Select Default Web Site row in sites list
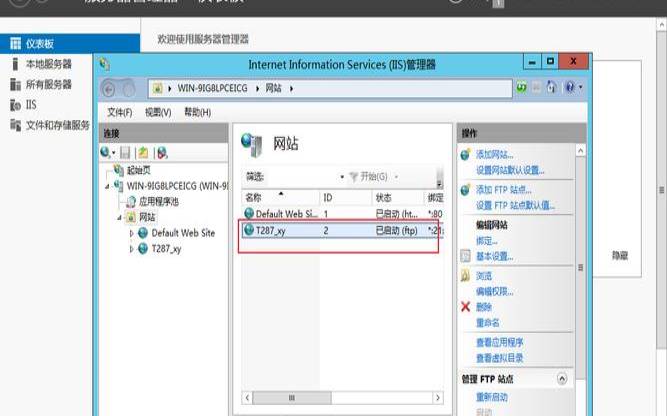Image resolution: width=667 pixels, height=416 pixels. click(x=343, y=214)
